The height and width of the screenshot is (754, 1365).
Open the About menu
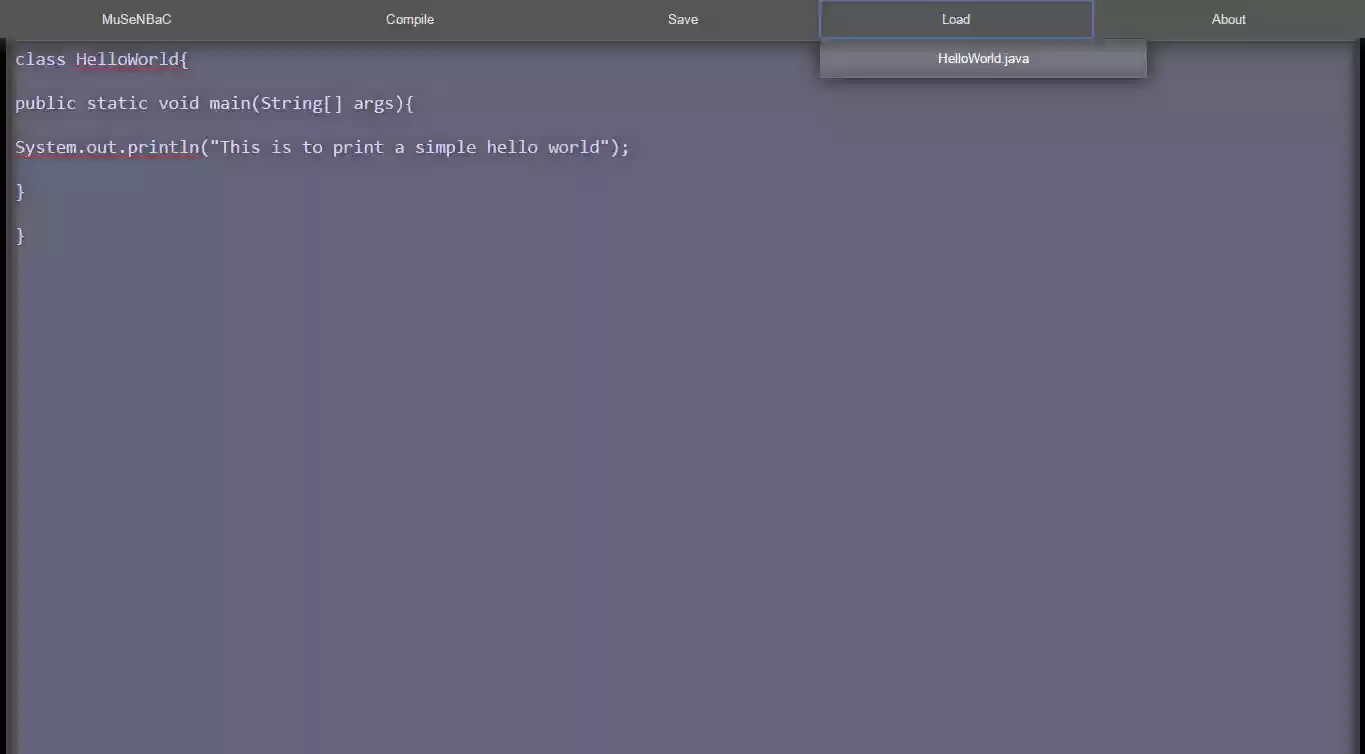pyautogui.click(x=1228, y=19)
